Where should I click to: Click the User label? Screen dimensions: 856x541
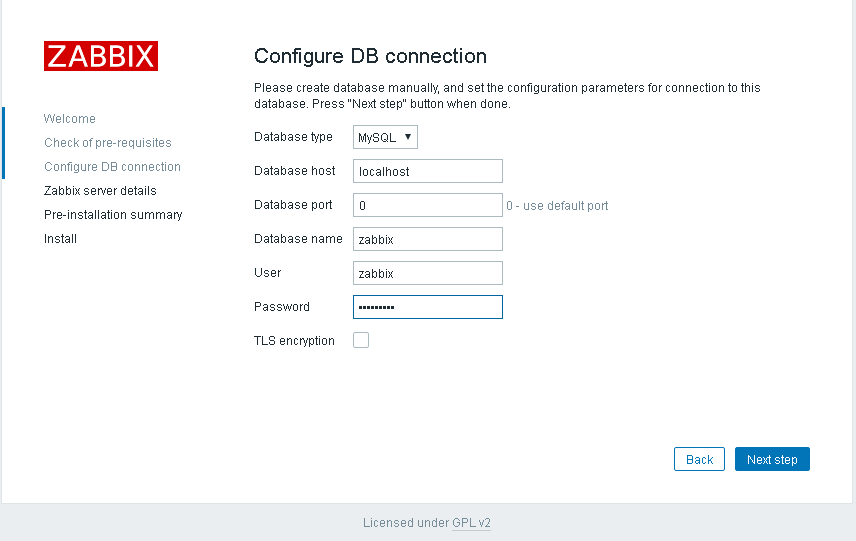coord(268,273)
